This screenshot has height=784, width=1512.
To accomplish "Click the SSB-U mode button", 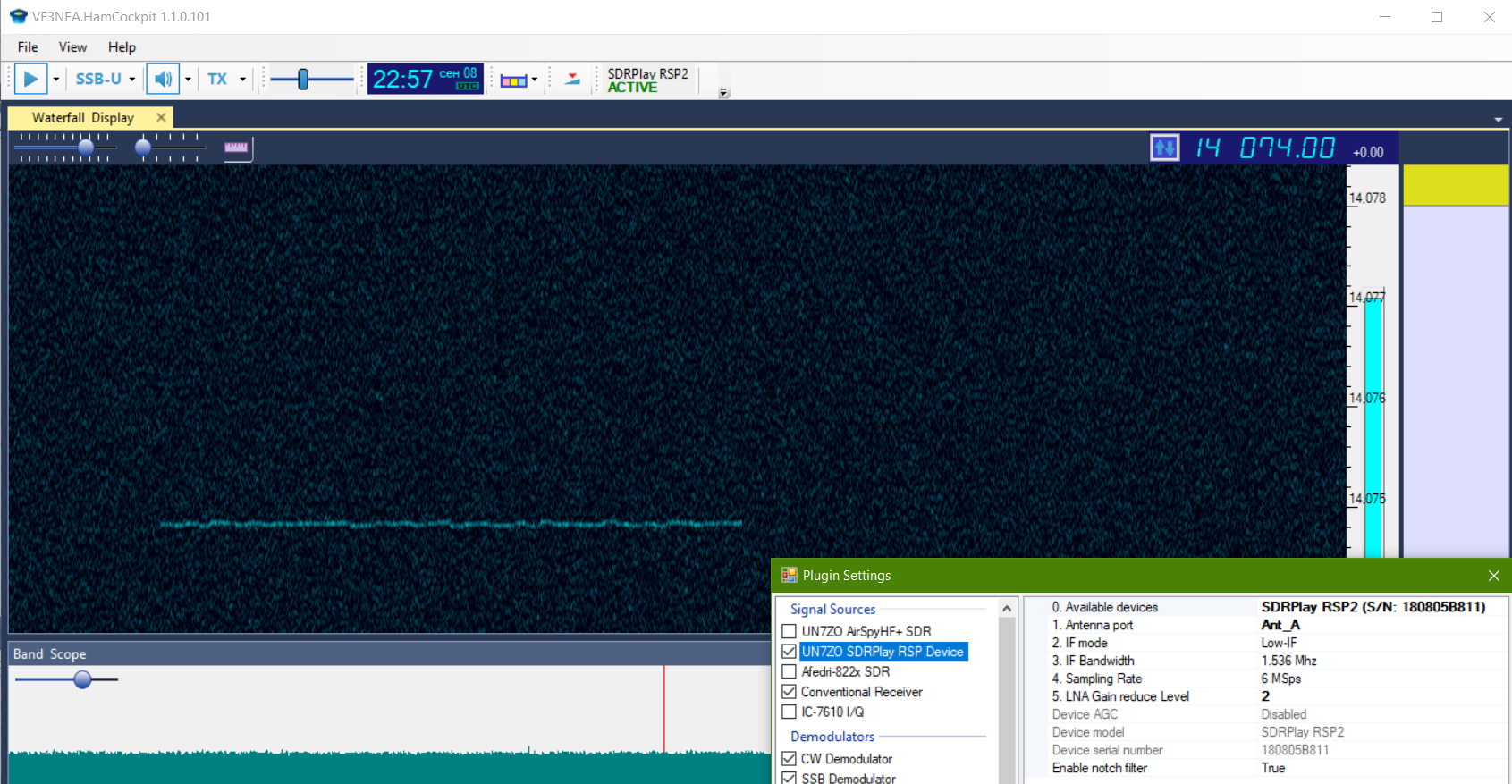I will coord(98,79).
